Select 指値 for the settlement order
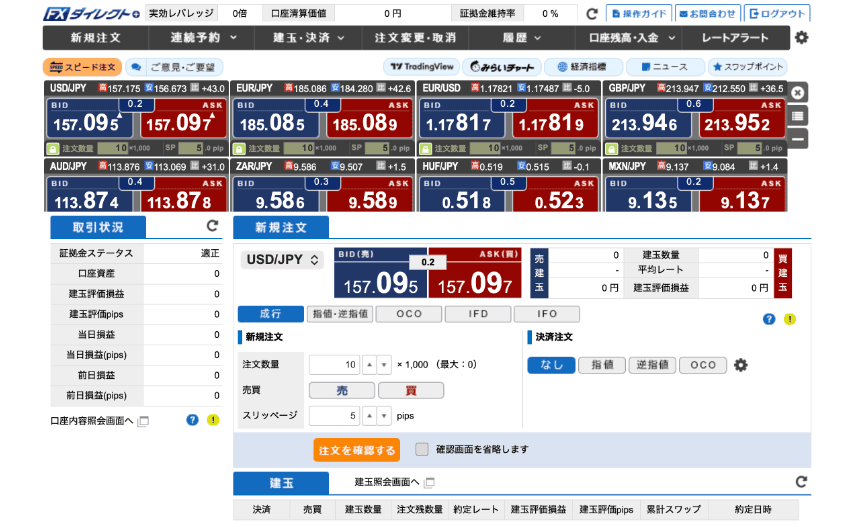 [602, 365]
